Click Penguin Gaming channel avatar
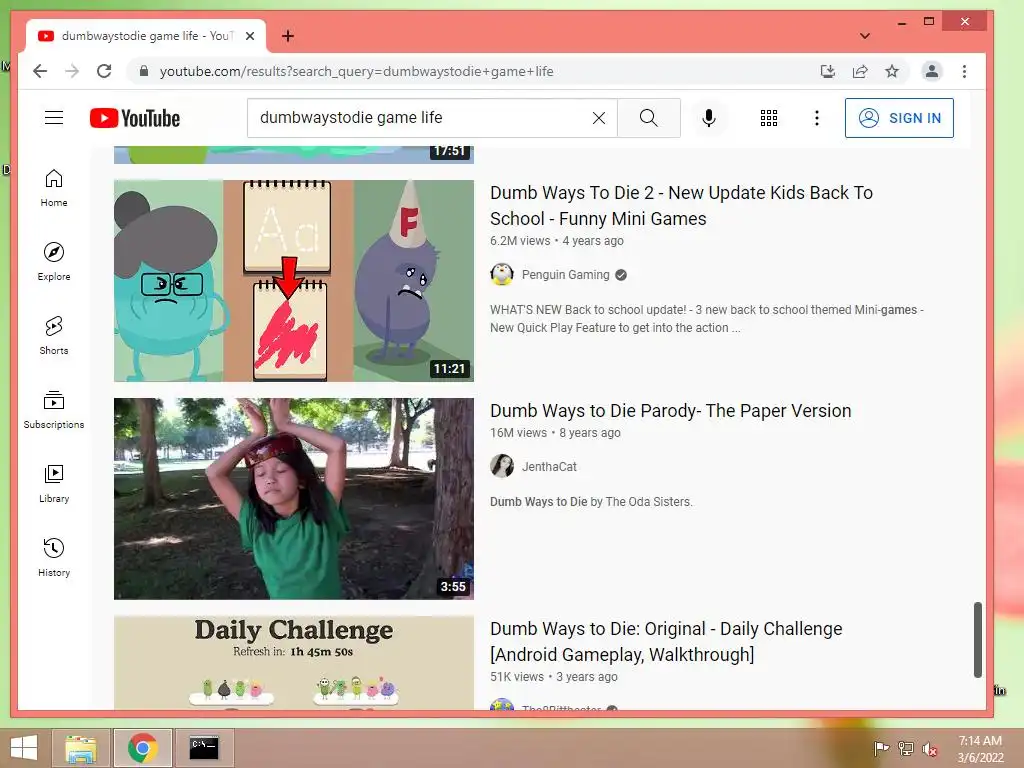This screenshot has width=1024, height=768. coord(502,275)
